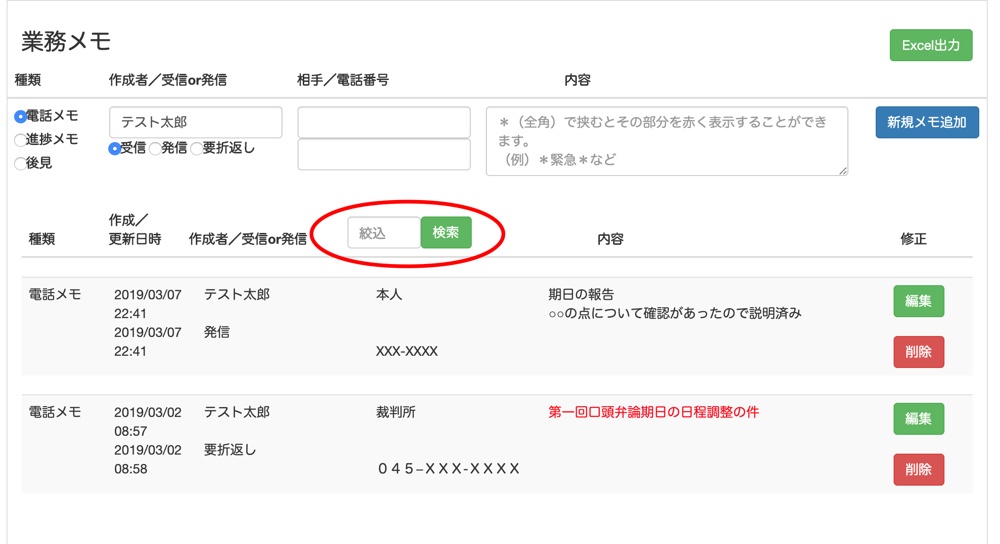The height and width of the screenshot is (544, 1000).
Task: Grab the resize handle of 内容 textarea
Action: 843,171
